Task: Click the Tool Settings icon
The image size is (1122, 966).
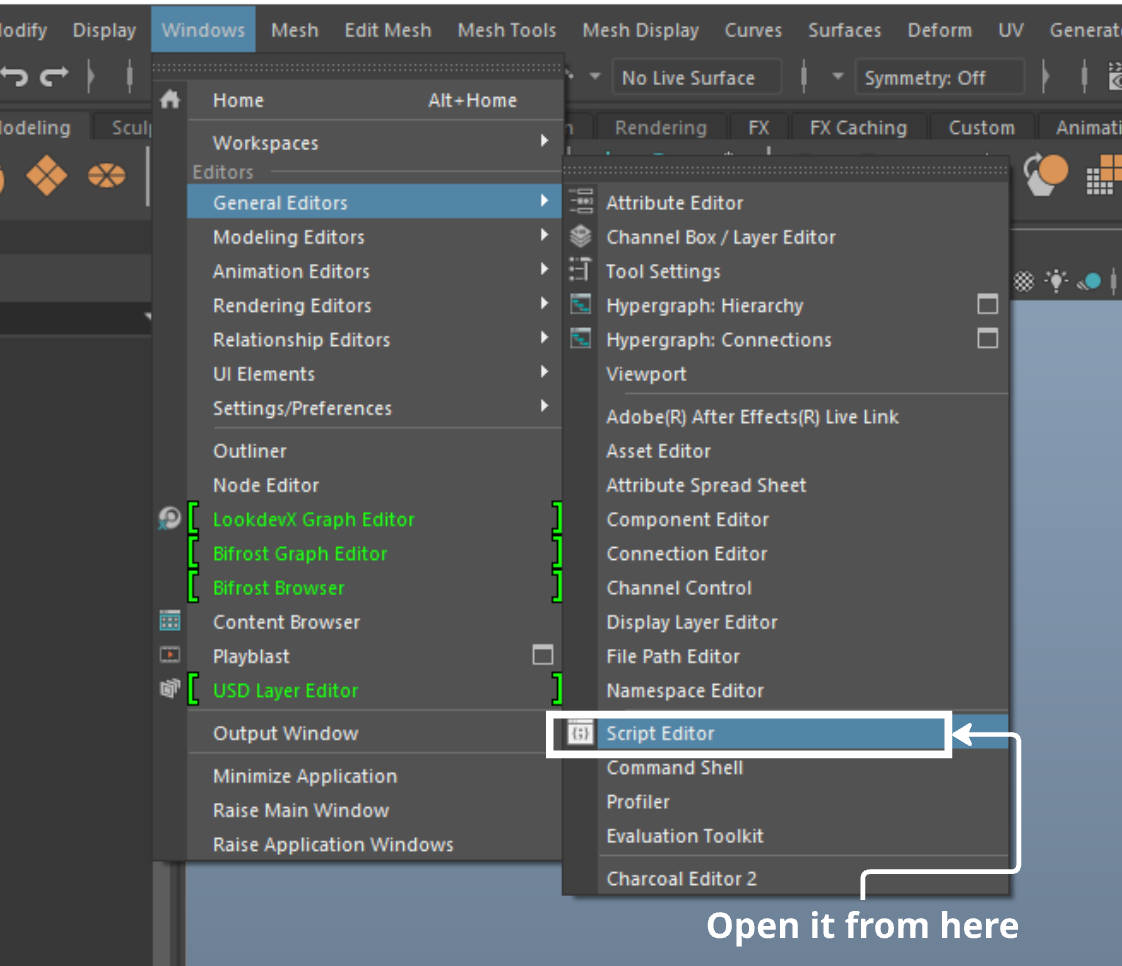Action: pyautogui.click(x=581, y=271)
